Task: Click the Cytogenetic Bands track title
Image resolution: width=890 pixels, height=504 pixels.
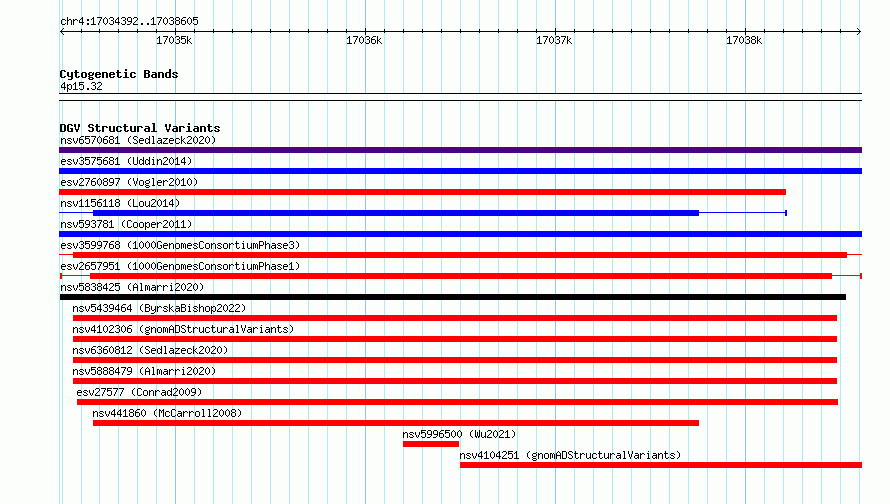Action: pos(119,74)
